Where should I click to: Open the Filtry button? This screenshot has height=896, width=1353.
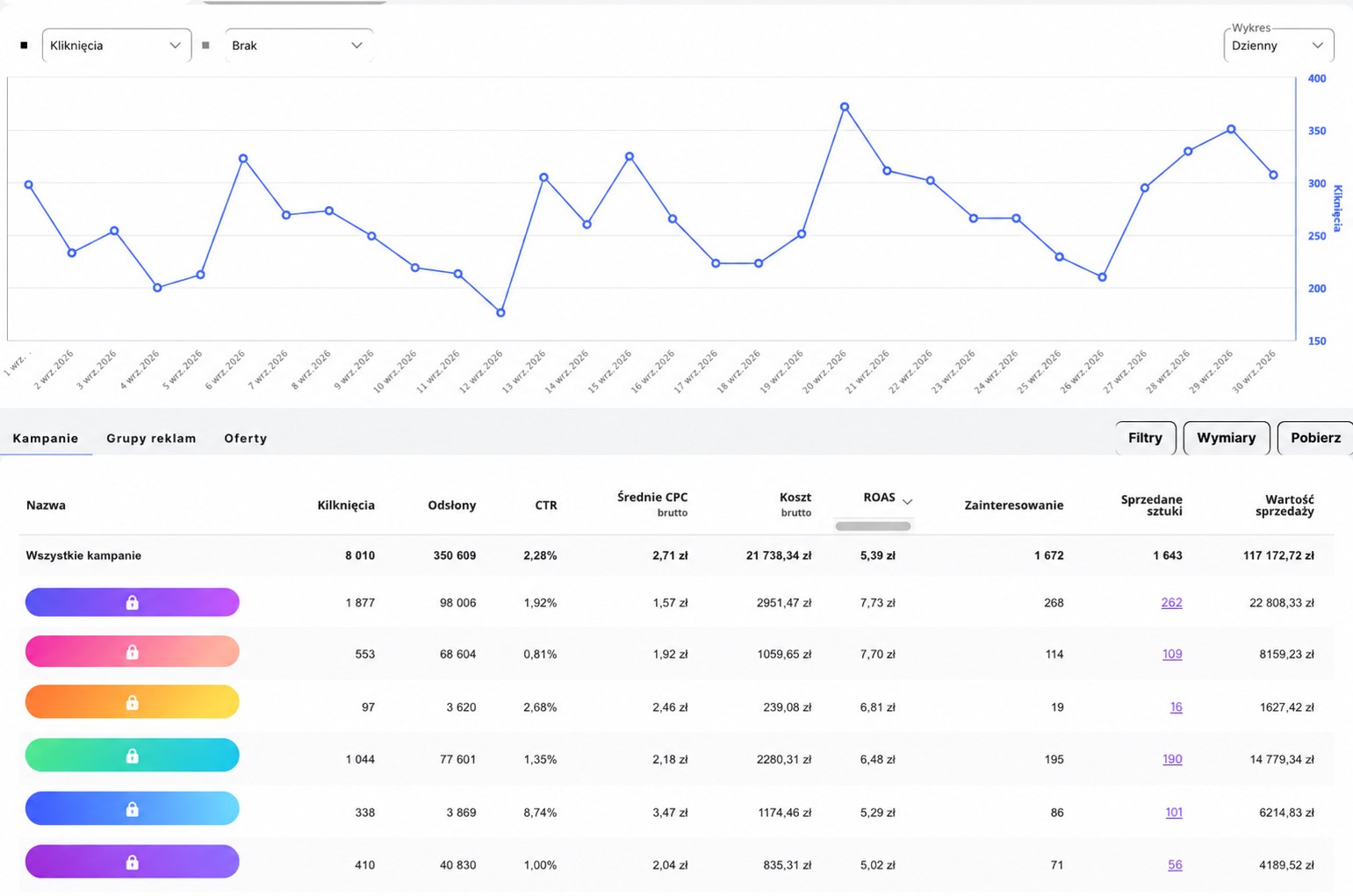pos(1145,438)
